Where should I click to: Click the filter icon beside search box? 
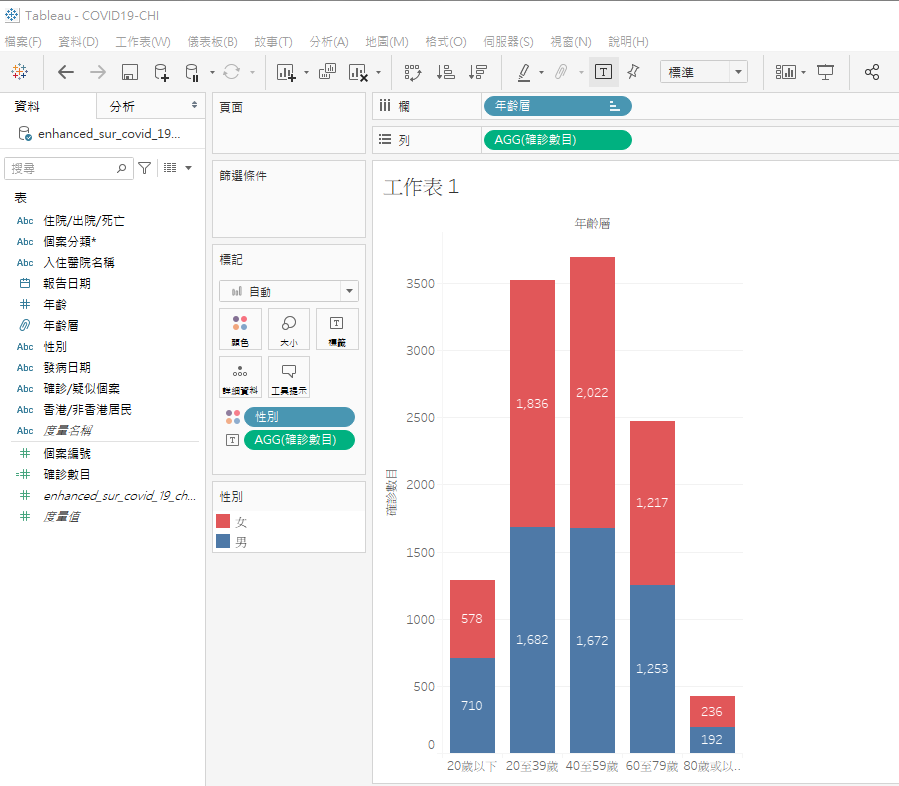coord(145,168)
